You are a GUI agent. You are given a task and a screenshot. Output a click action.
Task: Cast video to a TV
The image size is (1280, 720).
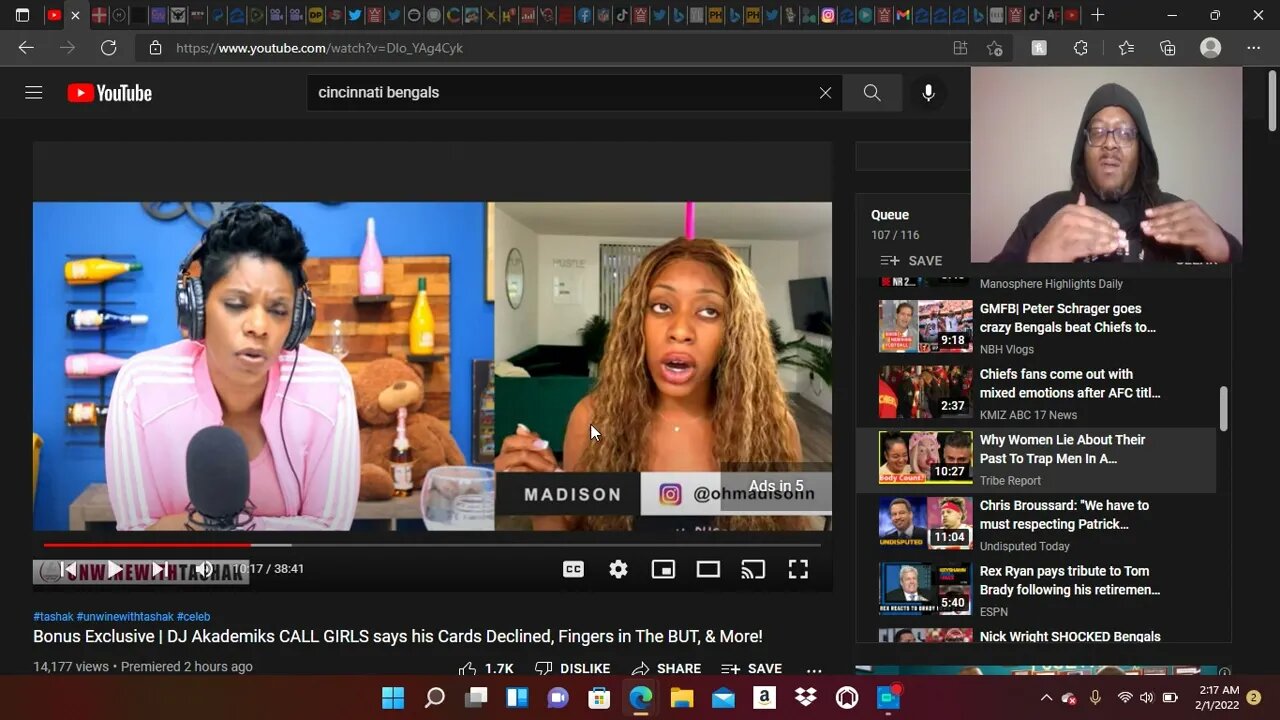753,569
